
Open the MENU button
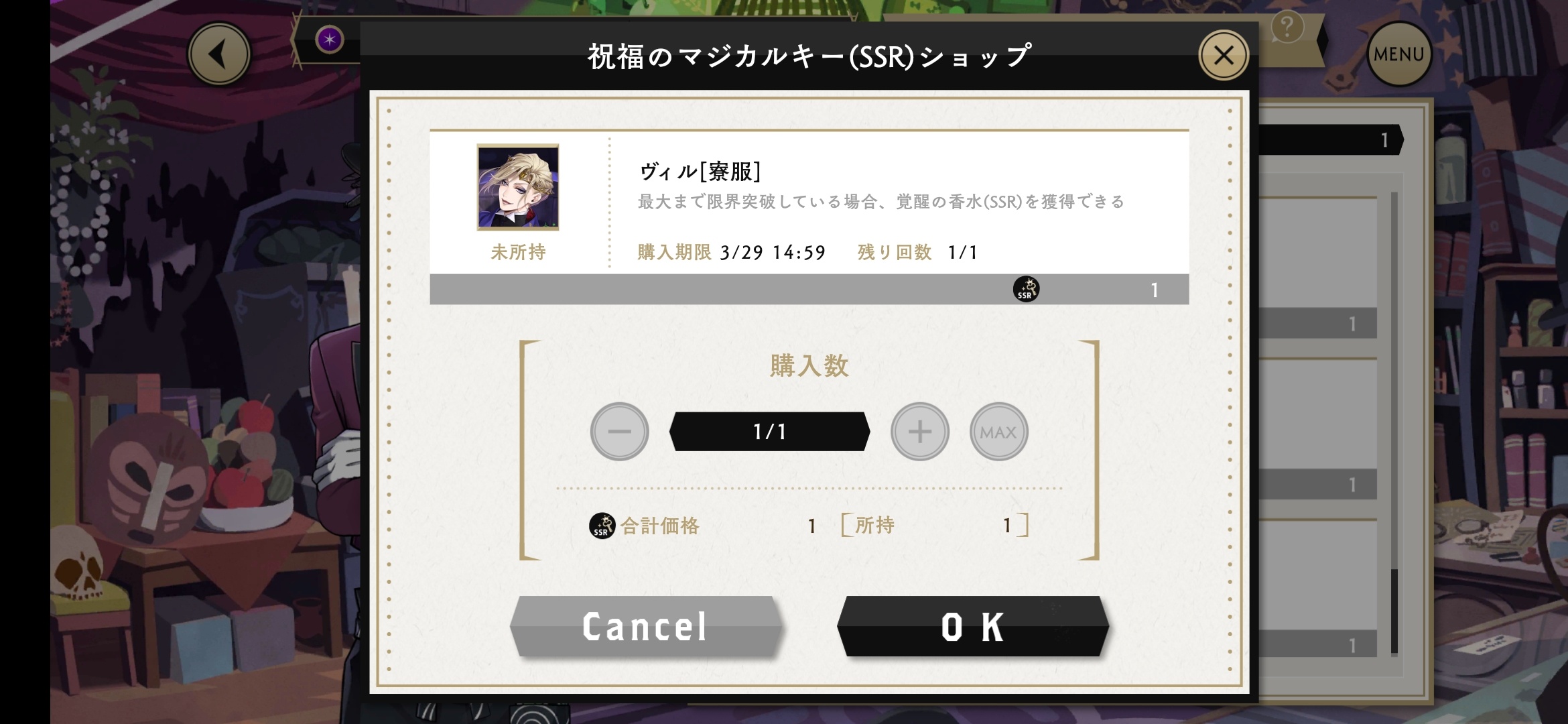pyautogui.click(x=1399, y=54)
